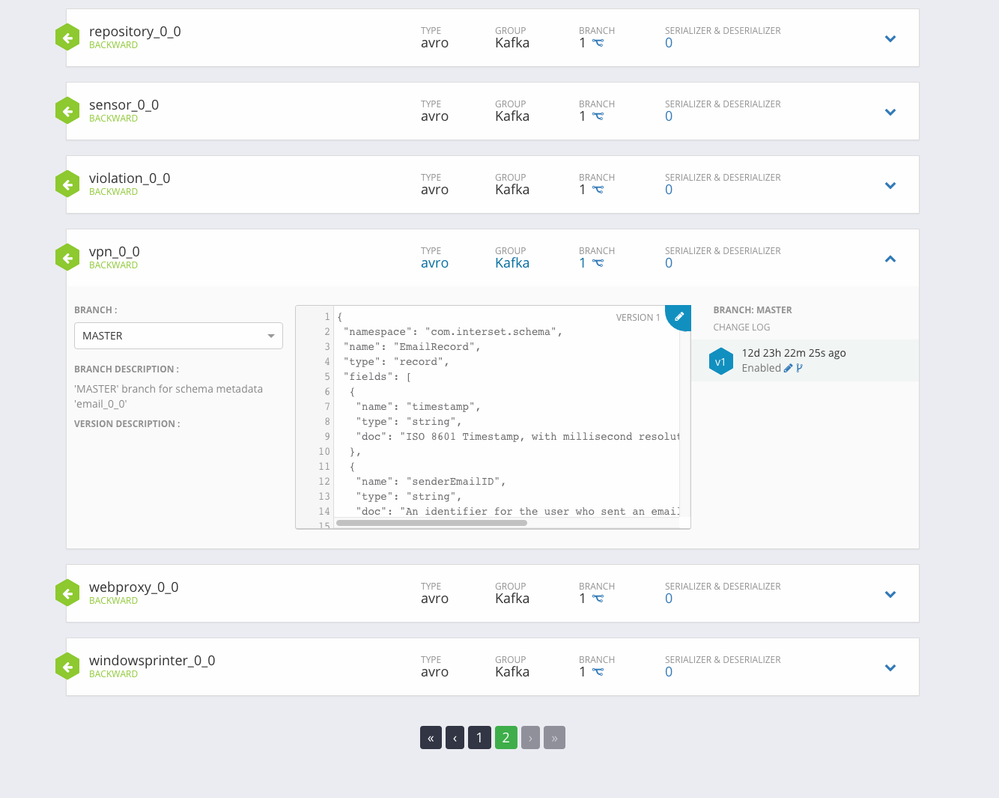The height and width of the screenshot is (798, 999).
Task: Collapse the vpn_0_0 schema row
Action: tap(891, 259)
